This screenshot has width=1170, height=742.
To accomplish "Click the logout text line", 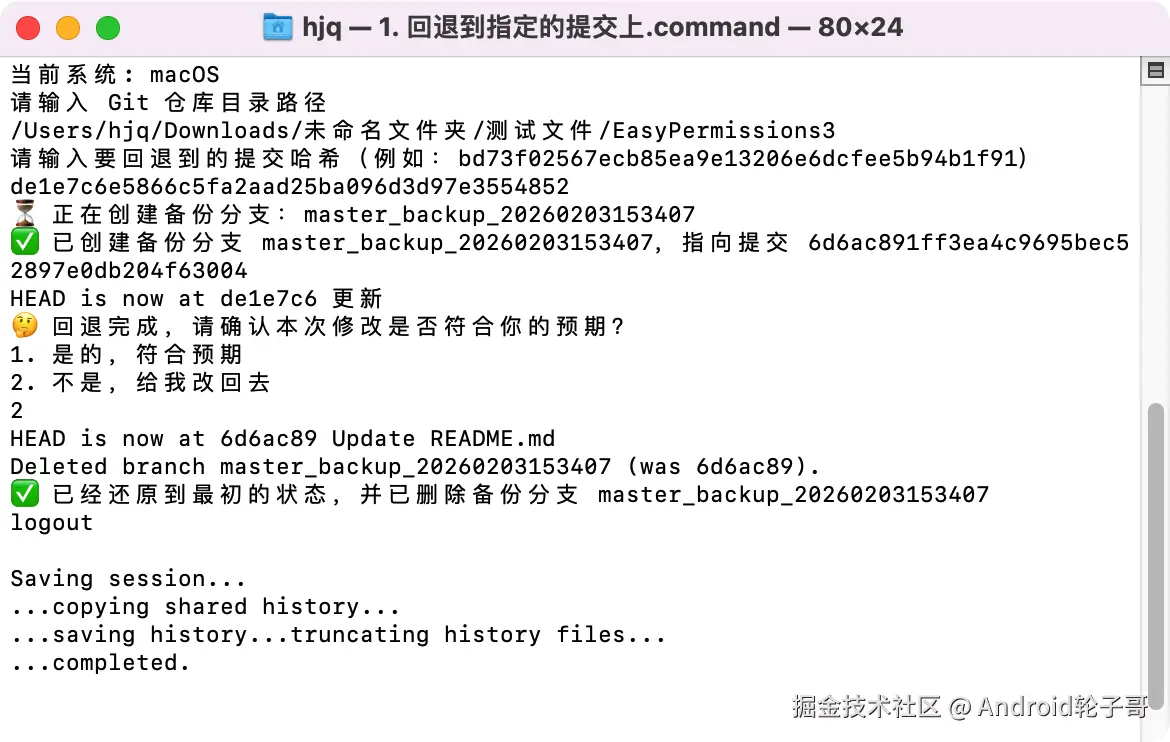I will [x=51, y=522].
